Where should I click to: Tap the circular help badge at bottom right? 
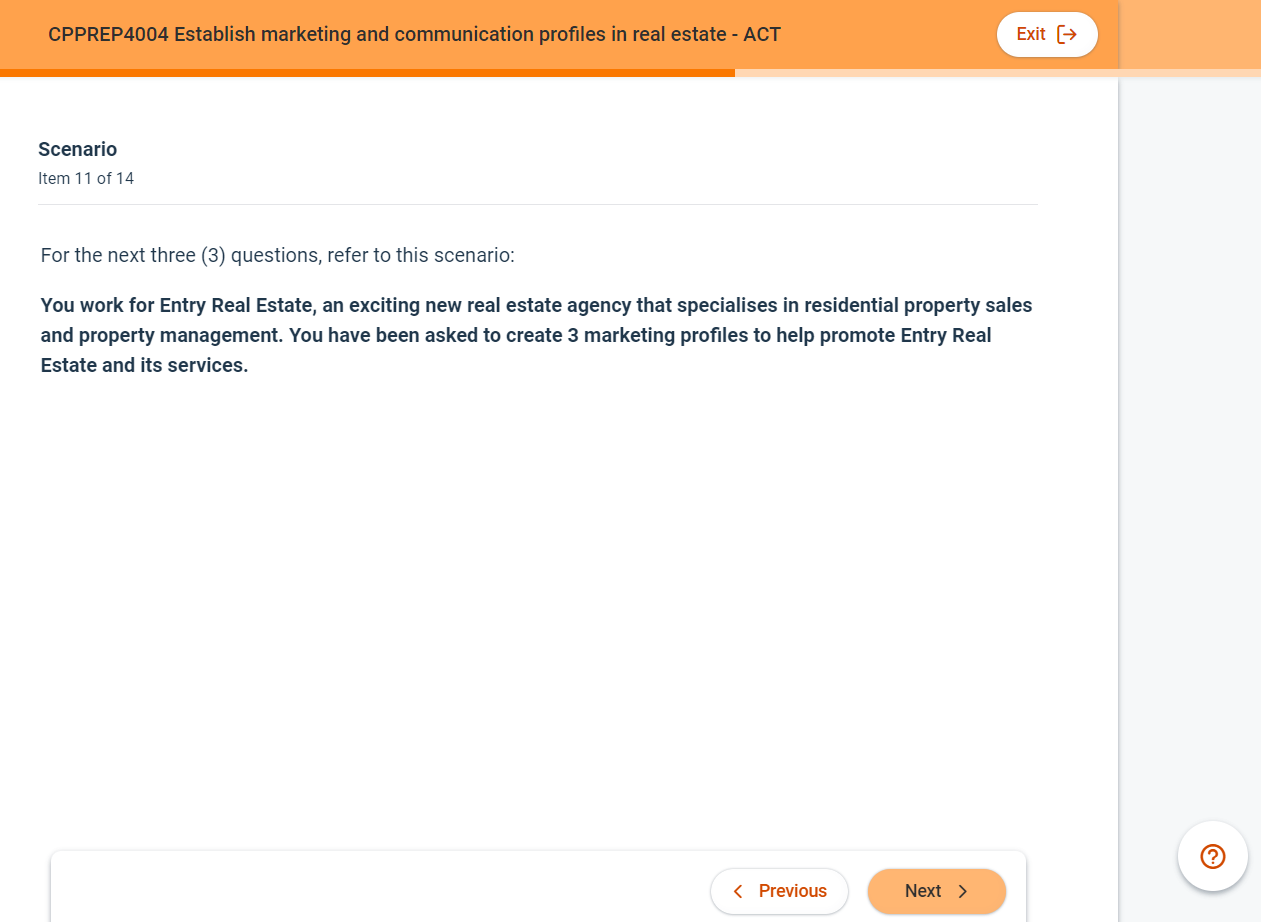click(x=1212, y=856)
